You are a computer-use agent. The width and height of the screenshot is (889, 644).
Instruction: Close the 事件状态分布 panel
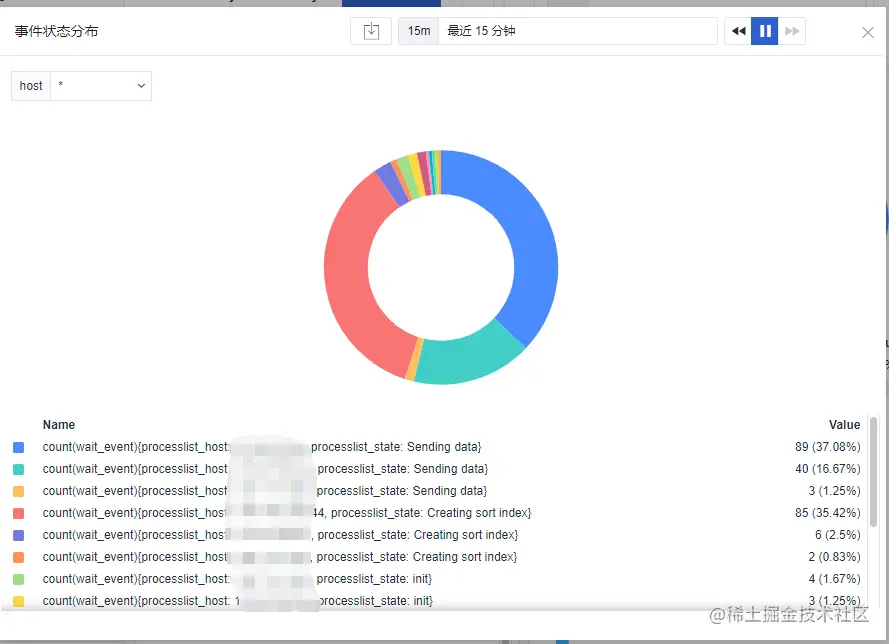pos(867,32)
